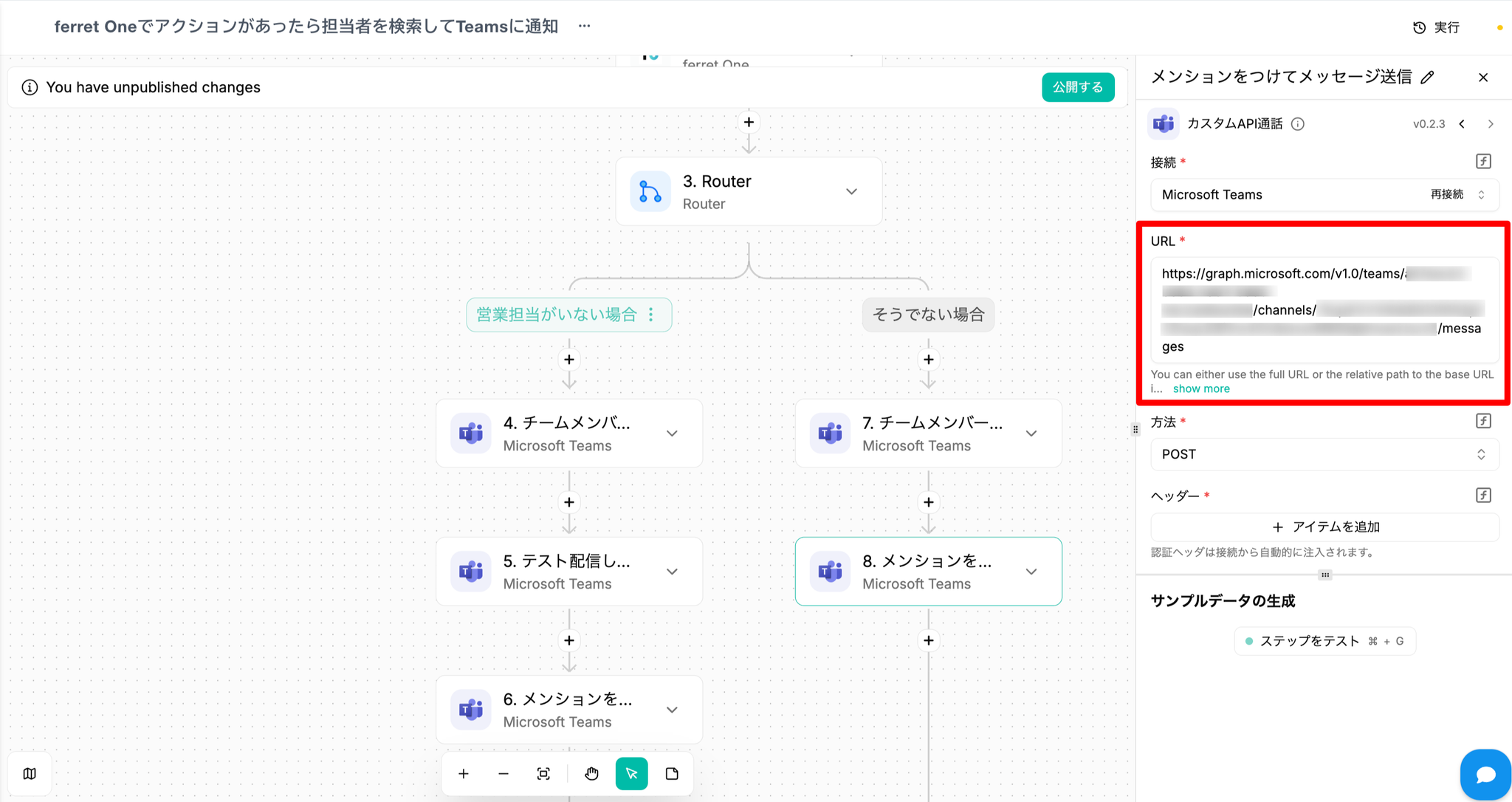Image resolution: width=1512 pixels, height=802 pixels.
Task: Toggle dynamic value for ヘッダー field
Action: (x=1483, y=495)
